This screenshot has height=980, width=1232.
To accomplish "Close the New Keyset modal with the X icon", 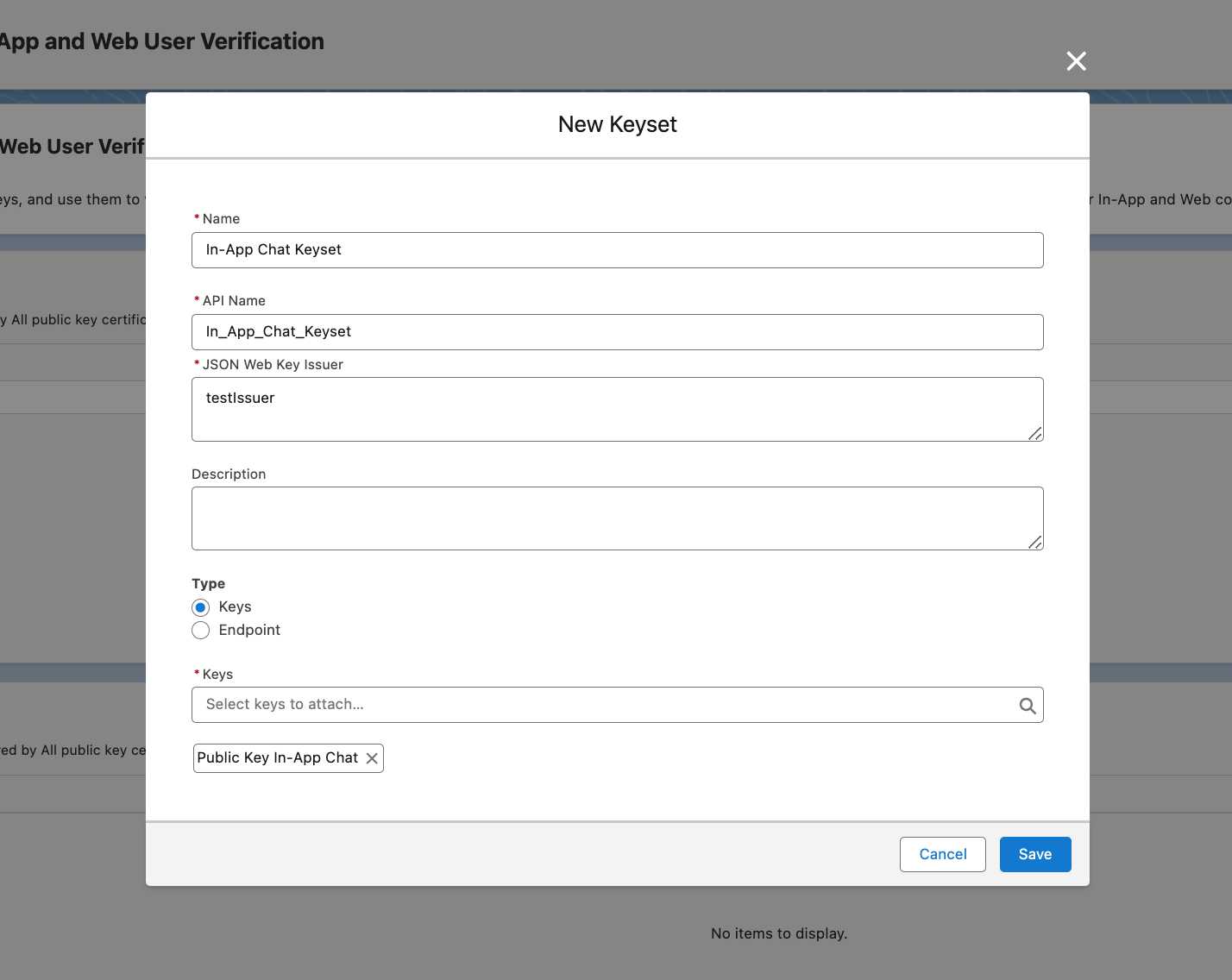I will click(x=1076, y=61).
